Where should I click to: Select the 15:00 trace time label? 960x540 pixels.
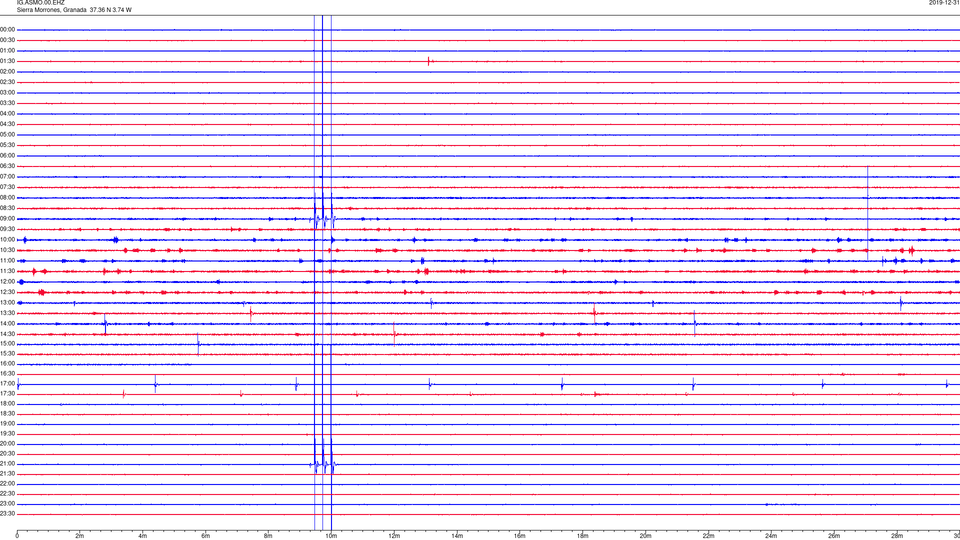click(x=7, y=343)
